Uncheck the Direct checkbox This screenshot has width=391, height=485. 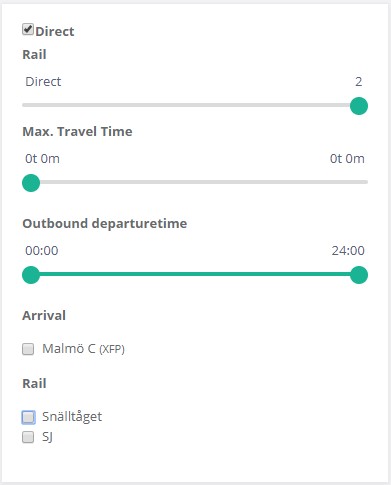(28, 29)
